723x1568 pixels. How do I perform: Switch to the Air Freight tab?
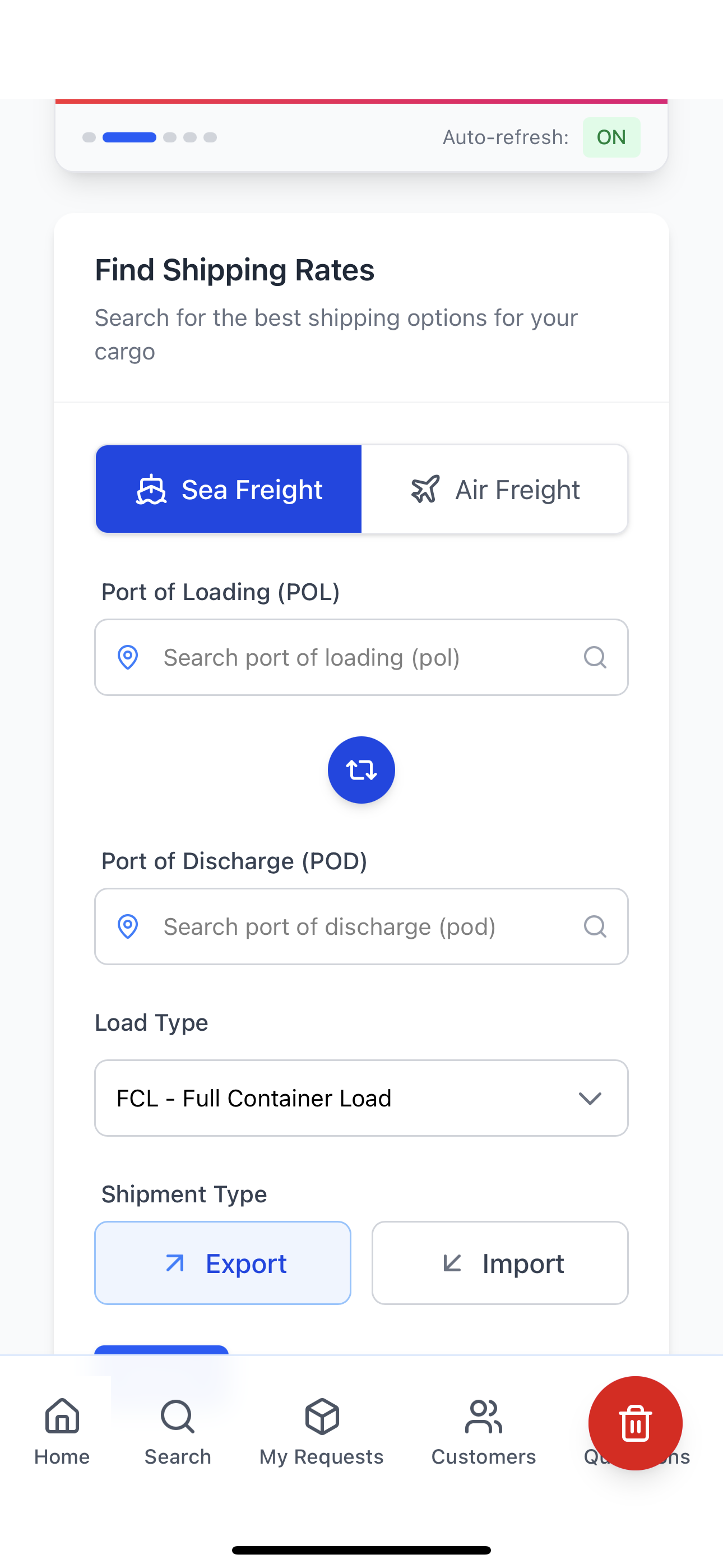coord(495,490)
